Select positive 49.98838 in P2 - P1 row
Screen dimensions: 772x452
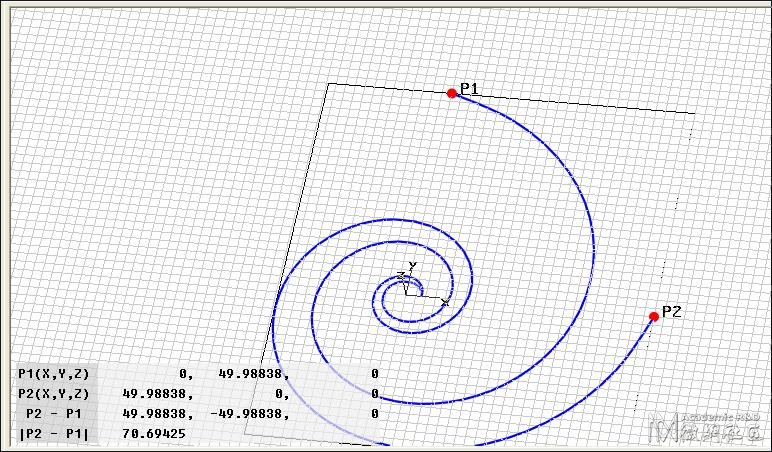[158, 414]
